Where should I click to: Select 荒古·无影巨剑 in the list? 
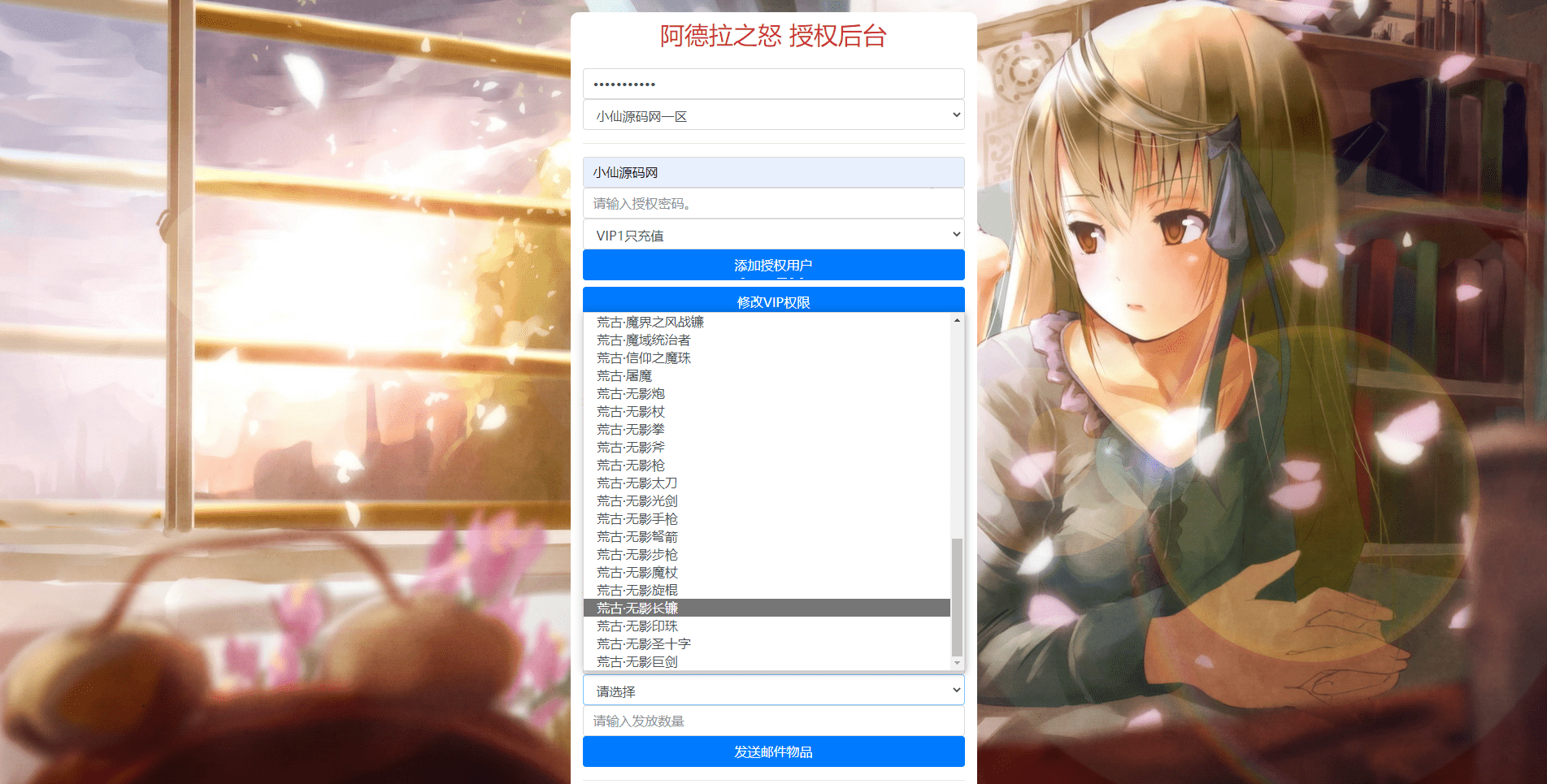pos(767,662)
